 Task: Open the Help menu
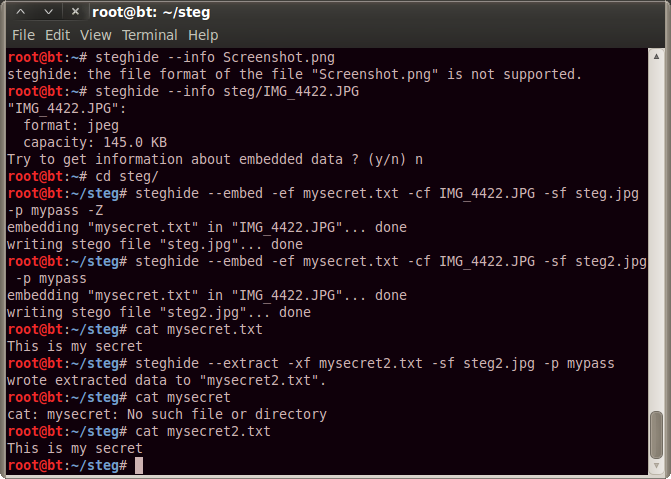(x=203, y=35)
